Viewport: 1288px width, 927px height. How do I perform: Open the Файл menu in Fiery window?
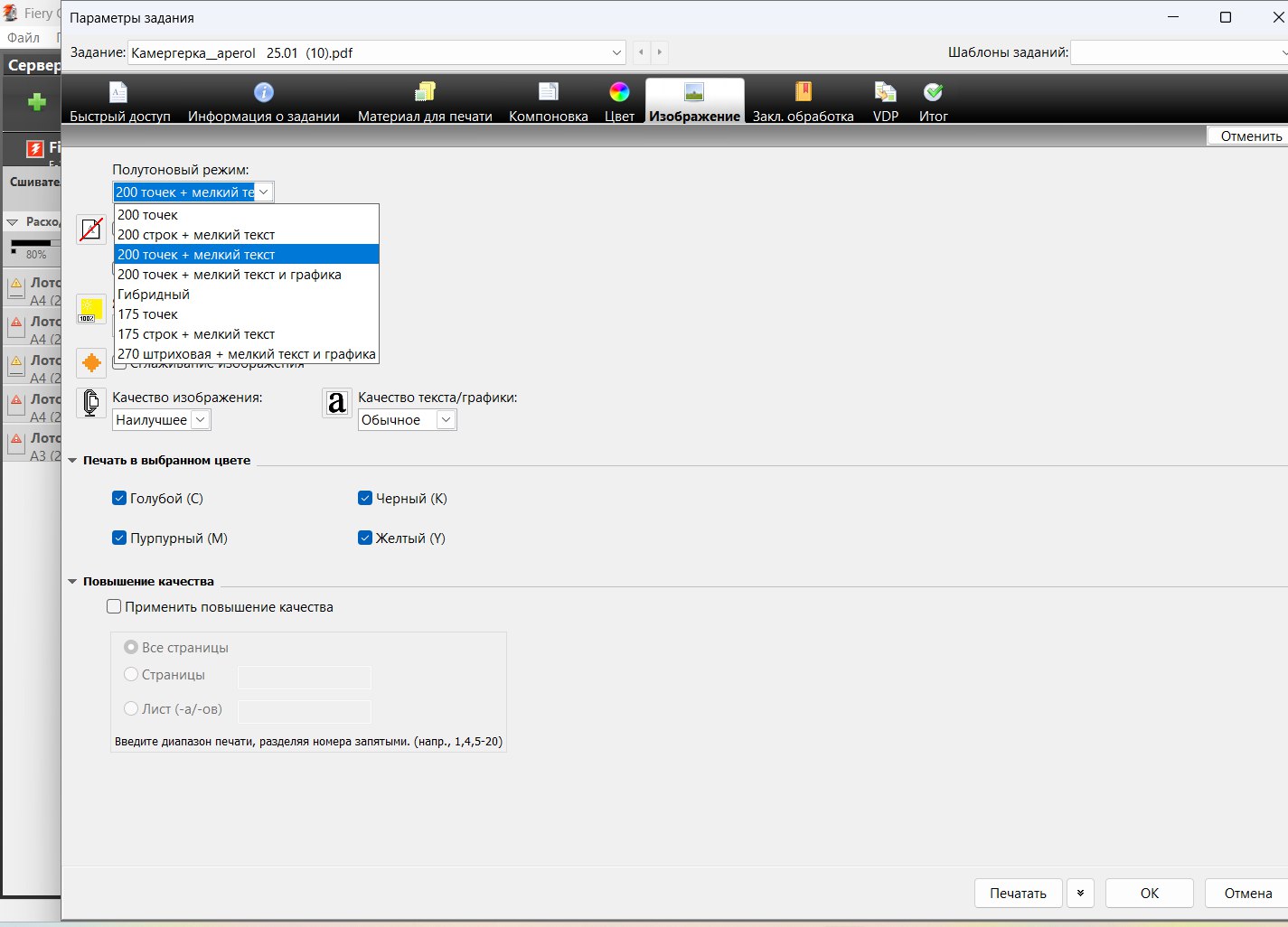tap(24, 38)
